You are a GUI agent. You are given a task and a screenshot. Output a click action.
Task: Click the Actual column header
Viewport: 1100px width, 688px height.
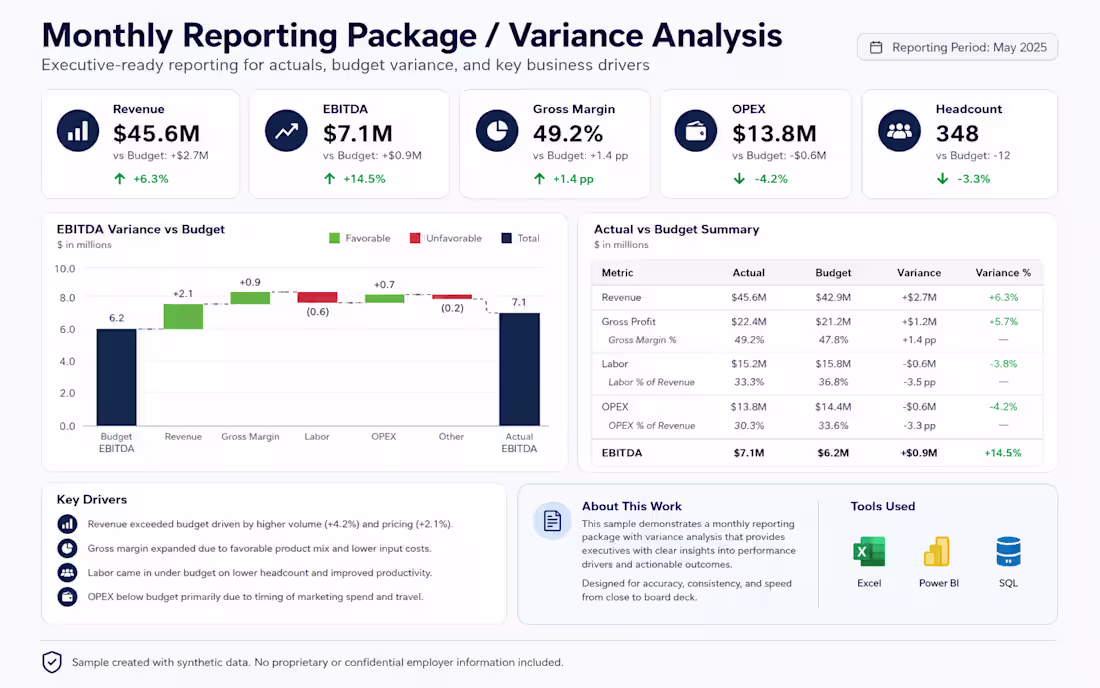(x=749, y=273)
